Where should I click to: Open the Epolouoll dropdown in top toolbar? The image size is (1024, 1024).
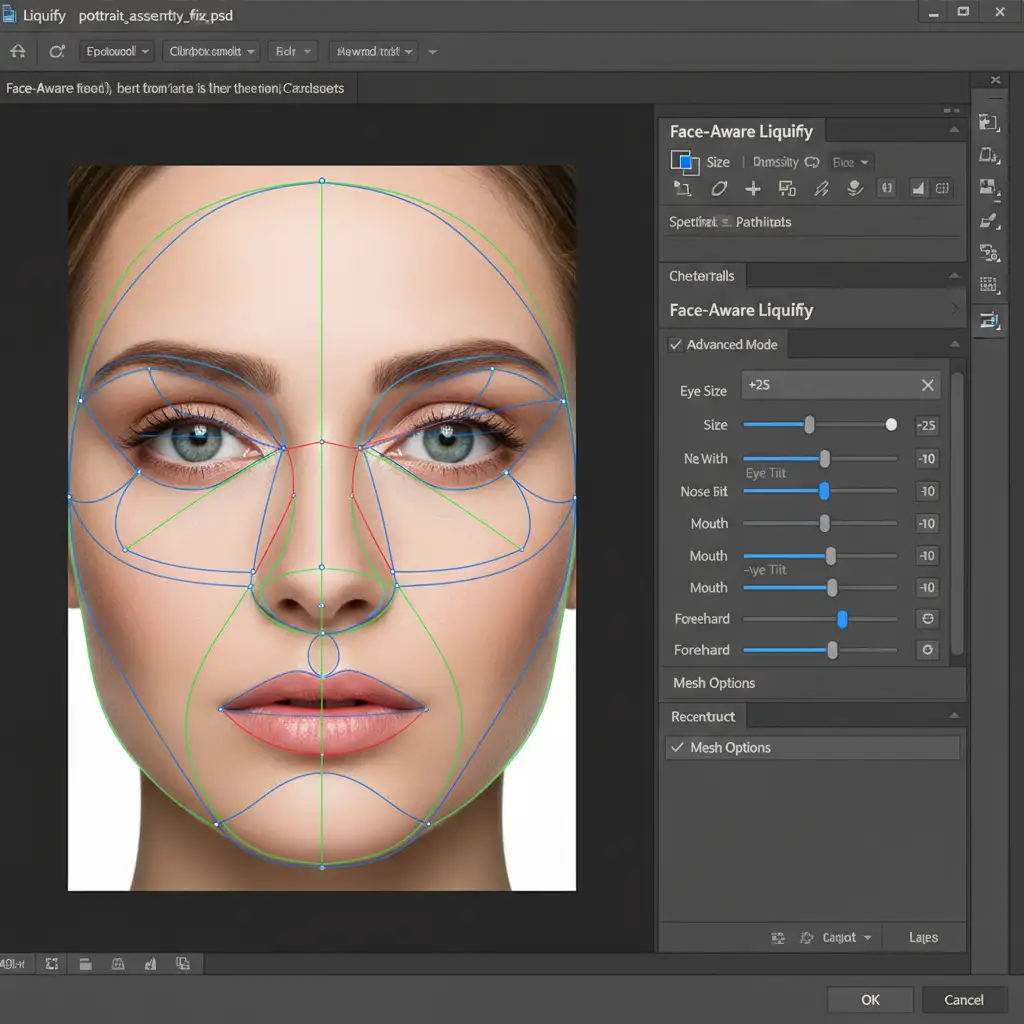coord(117,51)
